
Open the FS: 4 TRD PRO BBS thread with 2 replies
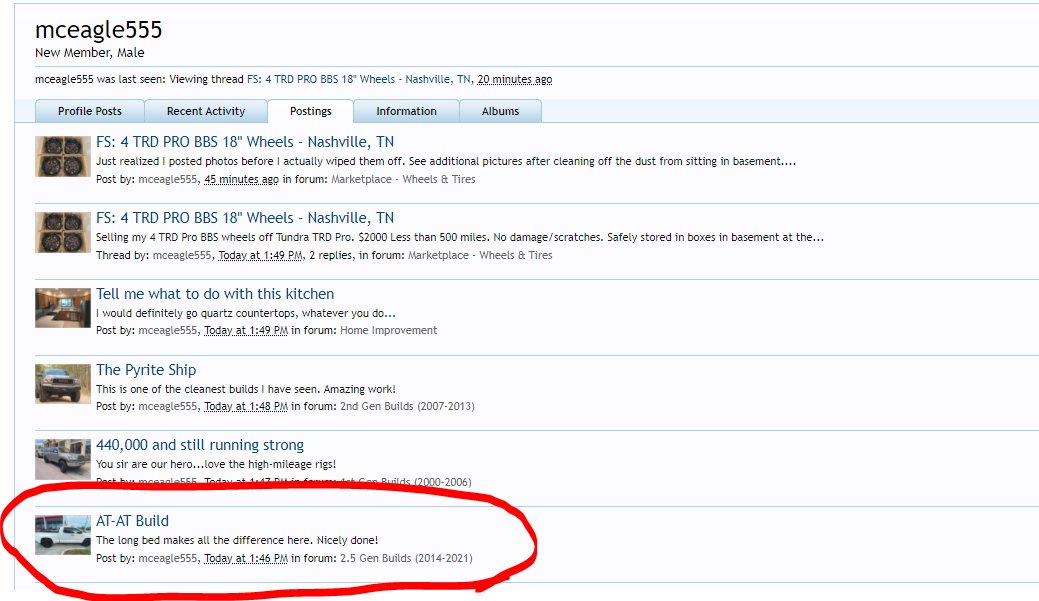point(245,218)
